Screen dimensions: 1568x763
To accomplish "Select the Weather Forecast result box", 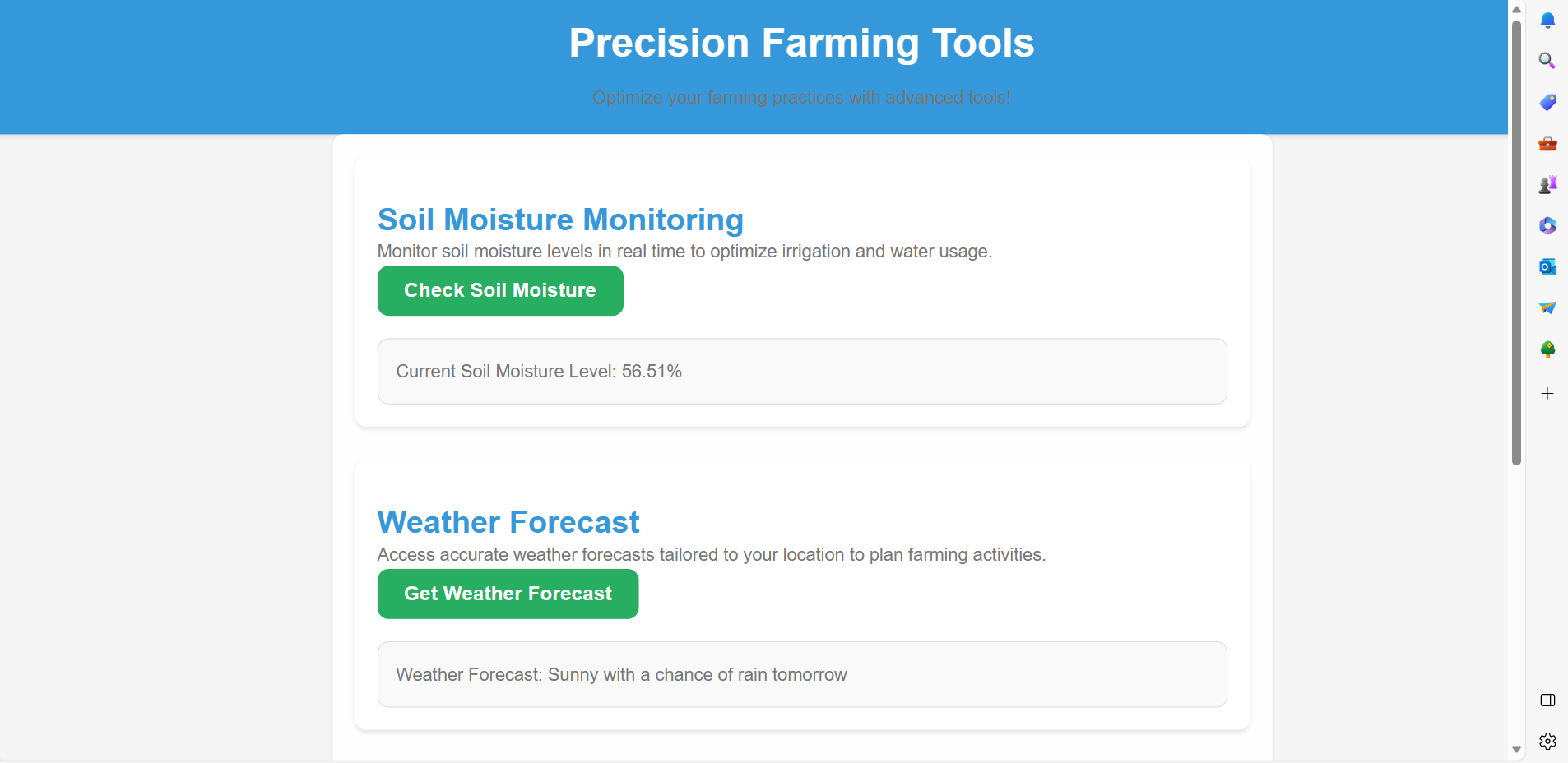I will pos(801,674).
